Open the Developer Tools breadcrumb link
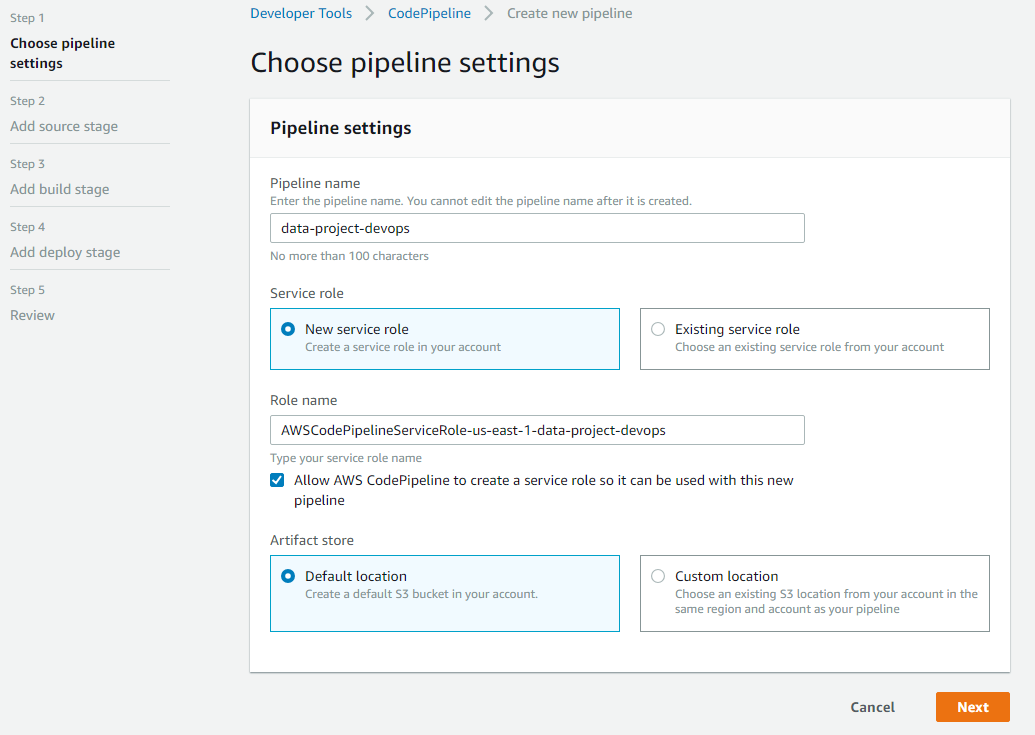 [301, 13]
